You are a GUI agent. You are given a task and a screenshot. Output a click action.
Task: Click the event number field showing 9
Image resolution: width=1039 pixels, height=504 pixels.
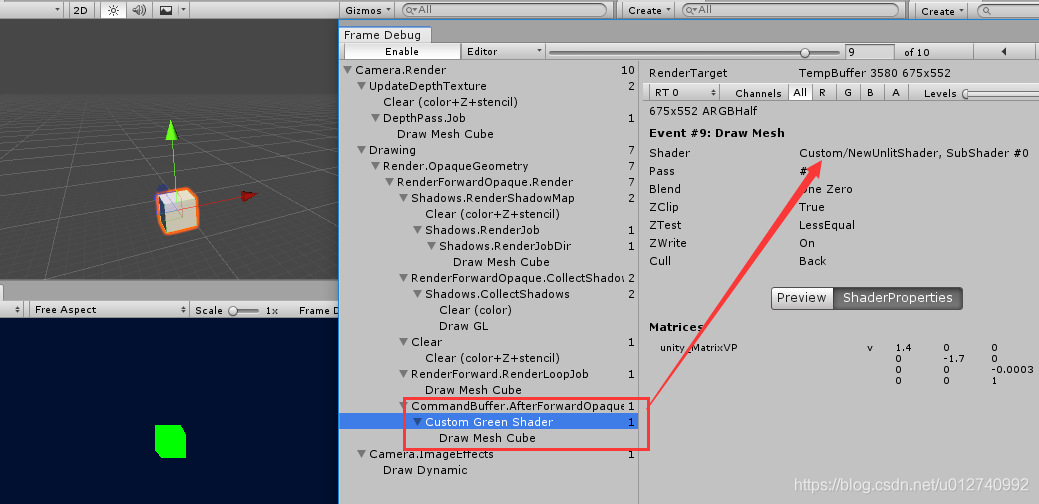pyautogui.click(x=869, y=52)
